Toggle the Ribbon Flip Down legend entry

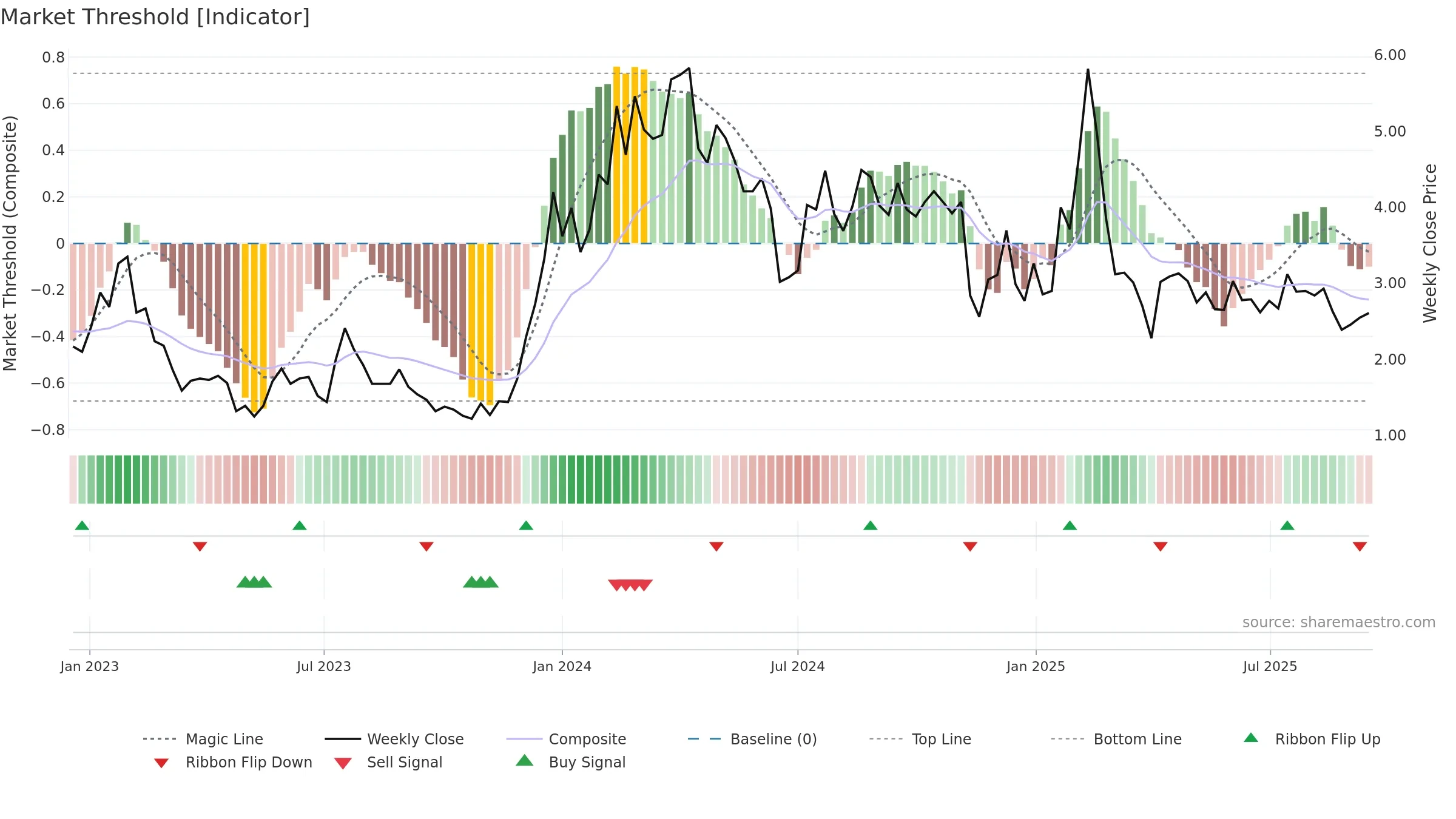(x=232, y=762)
